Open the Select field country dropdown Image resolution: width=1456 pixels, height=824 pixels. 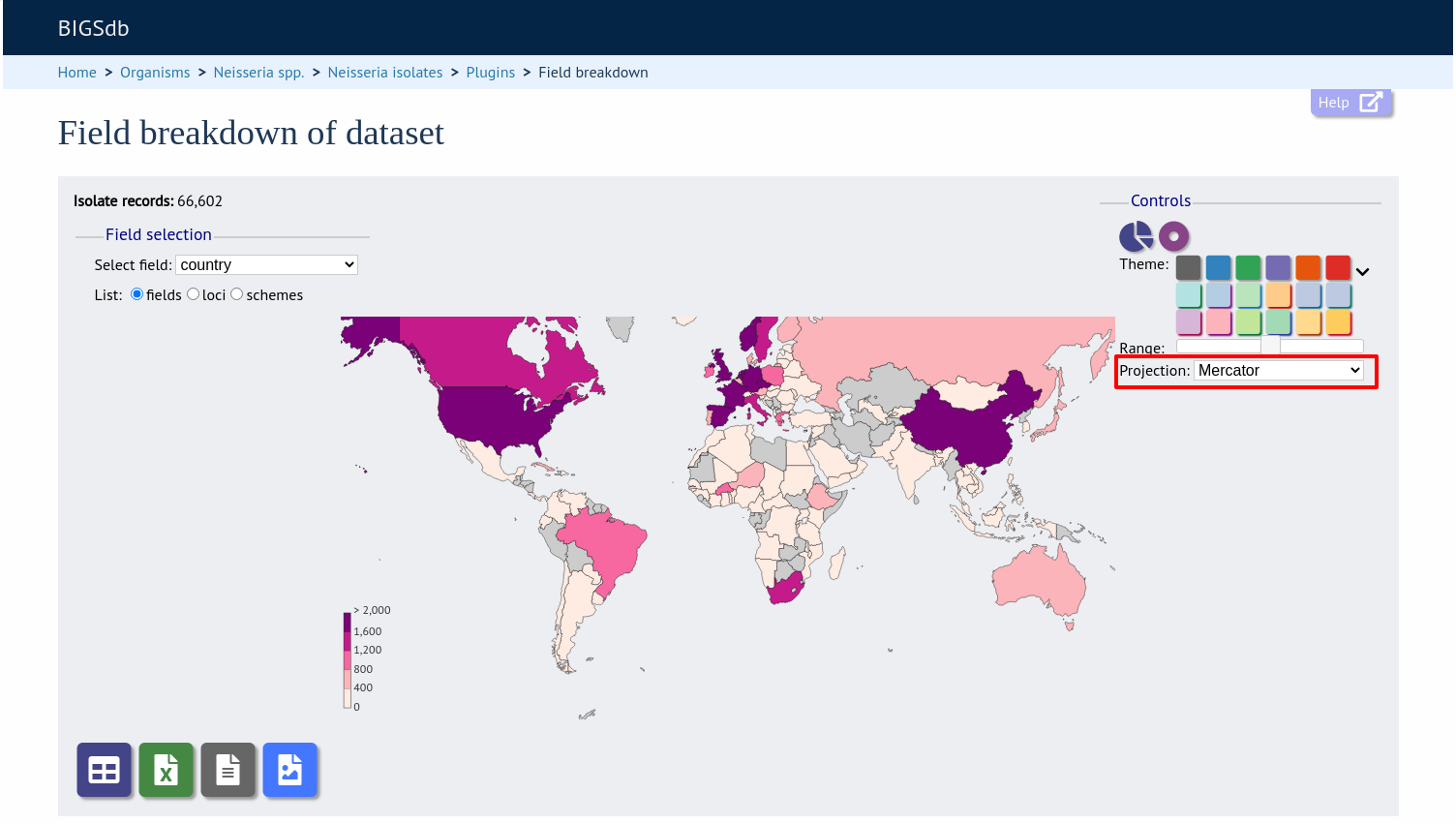(x=266, y=265)
